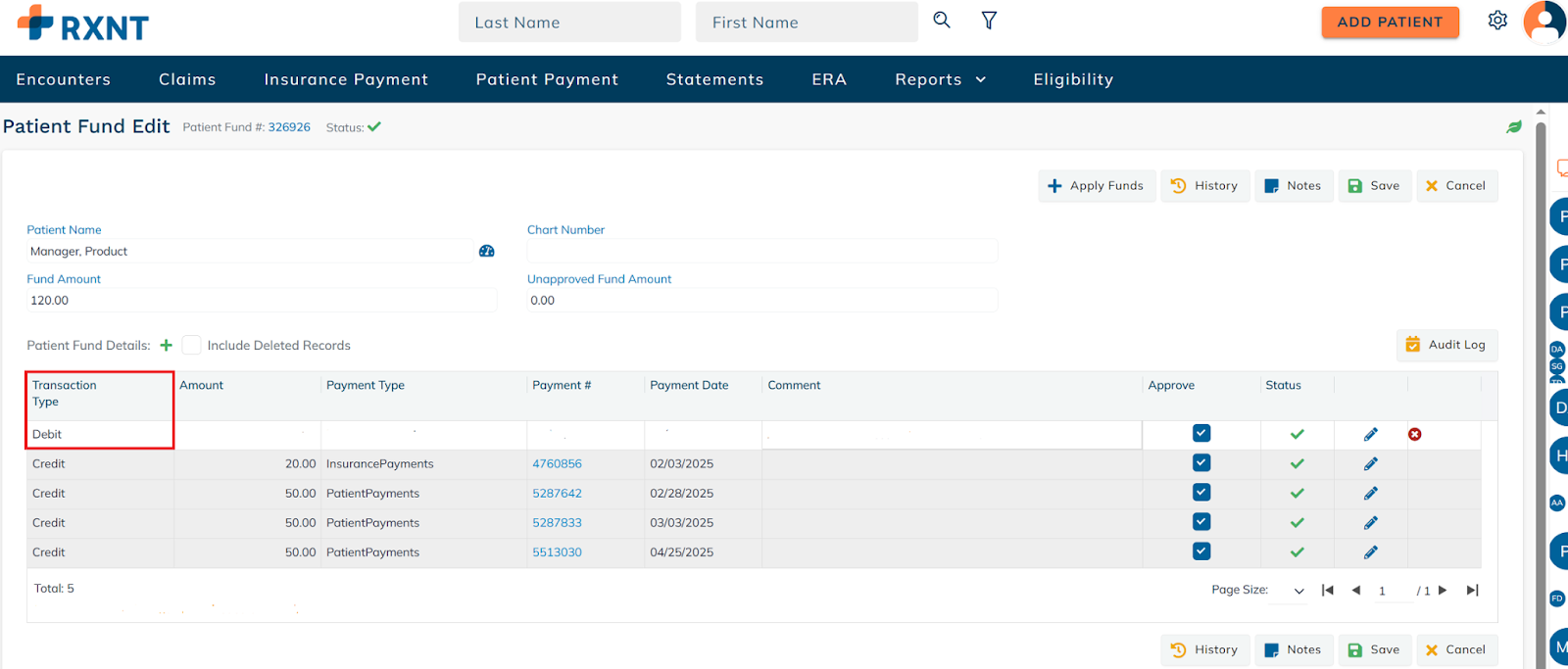1568x669 pixels.
Task: Toggle Include Deleted Records checkbox
Action: pyautogui.click(x=192, y=345)
